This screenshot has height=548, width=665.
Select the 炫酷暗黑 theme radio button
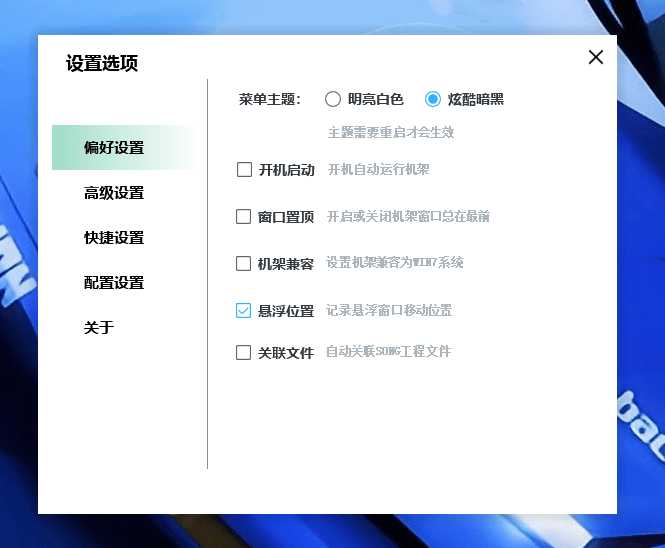click(433, 99)
